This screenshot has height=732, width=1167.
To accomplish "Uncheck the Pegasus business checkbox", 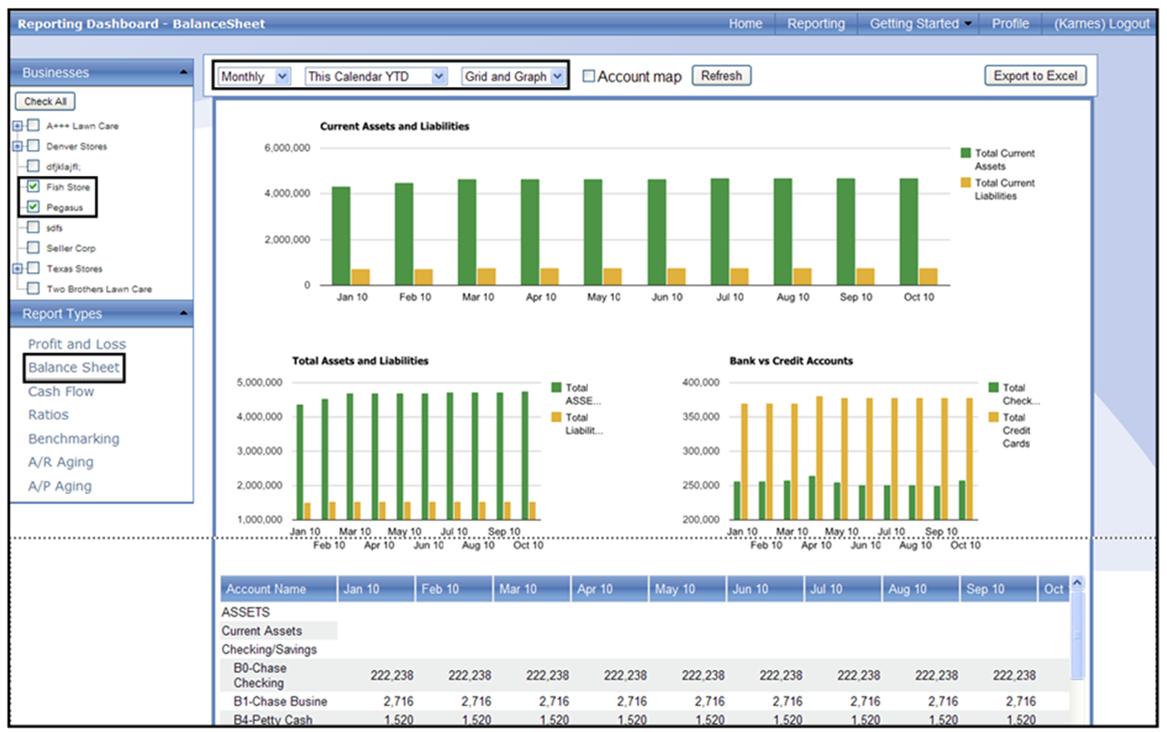I will click(34, 207).
